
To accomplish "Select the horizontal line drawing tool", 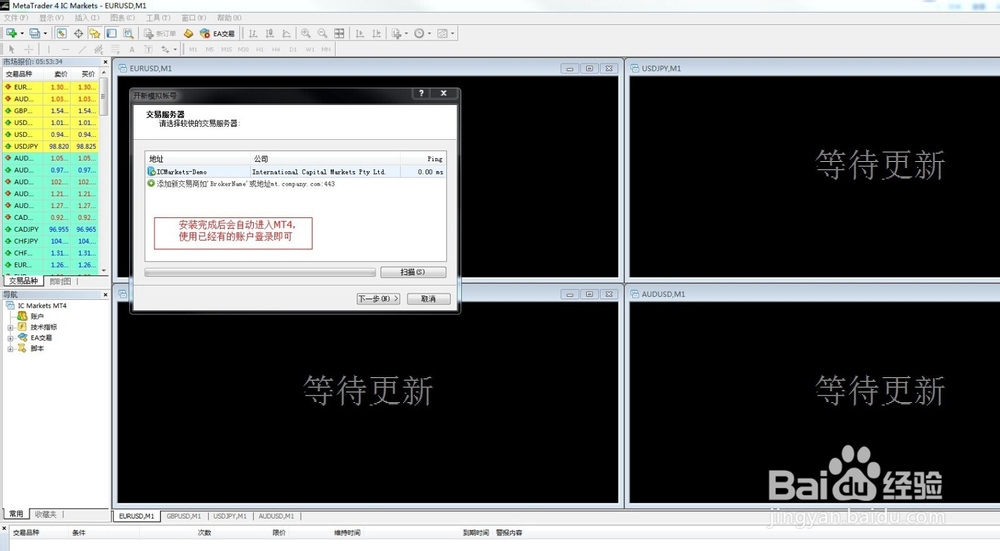I will tap(65, 49).
